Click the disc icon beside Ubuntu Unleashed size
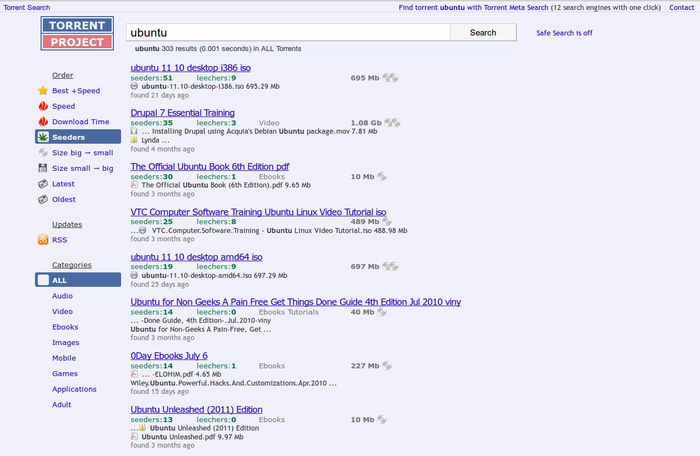Screen dimensions: 700x456 pos(382,419)
